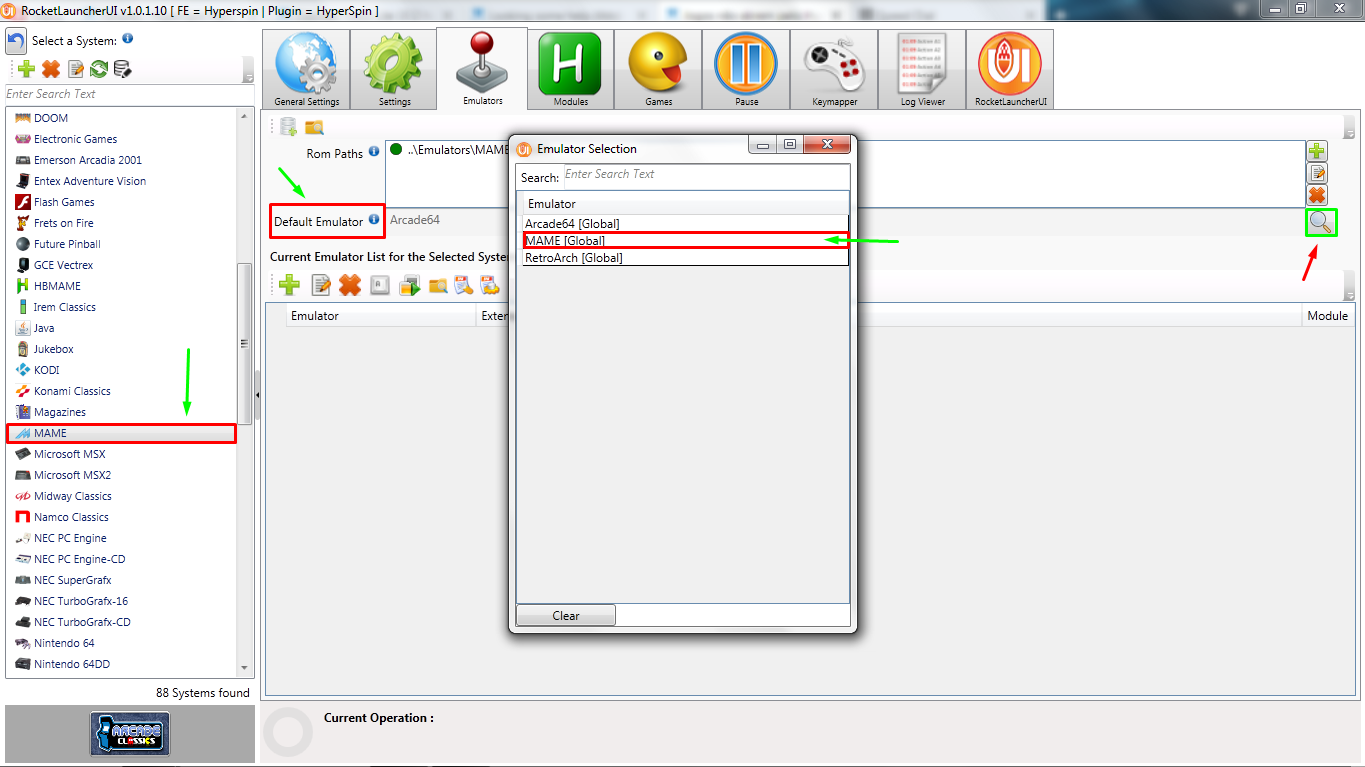The image size is (1365, 767).
Task: Click the Module column header
Action: pyautogui.click(x=1328, y=316)
